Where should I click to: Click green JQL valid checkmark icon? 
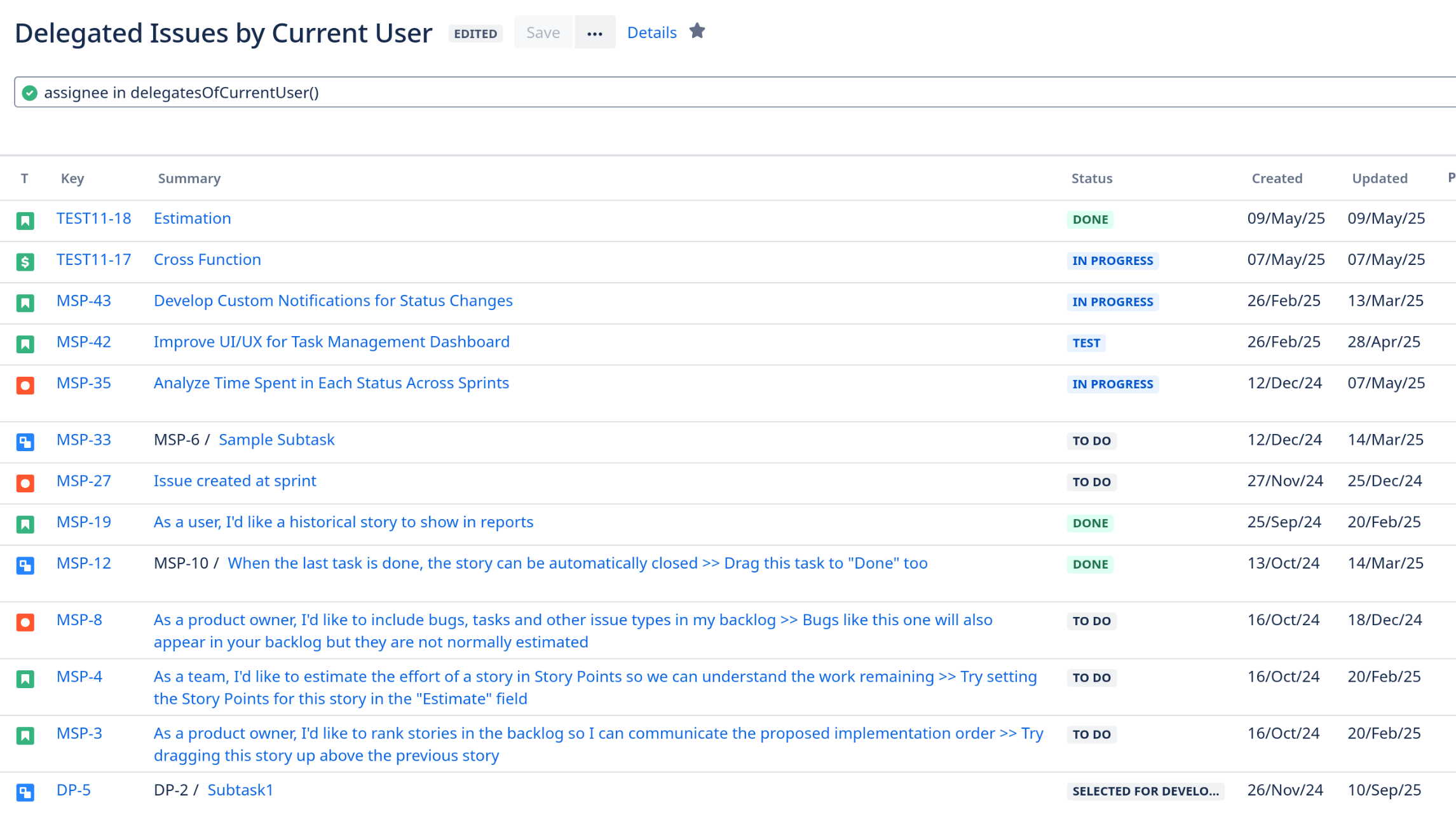point(29,93)
